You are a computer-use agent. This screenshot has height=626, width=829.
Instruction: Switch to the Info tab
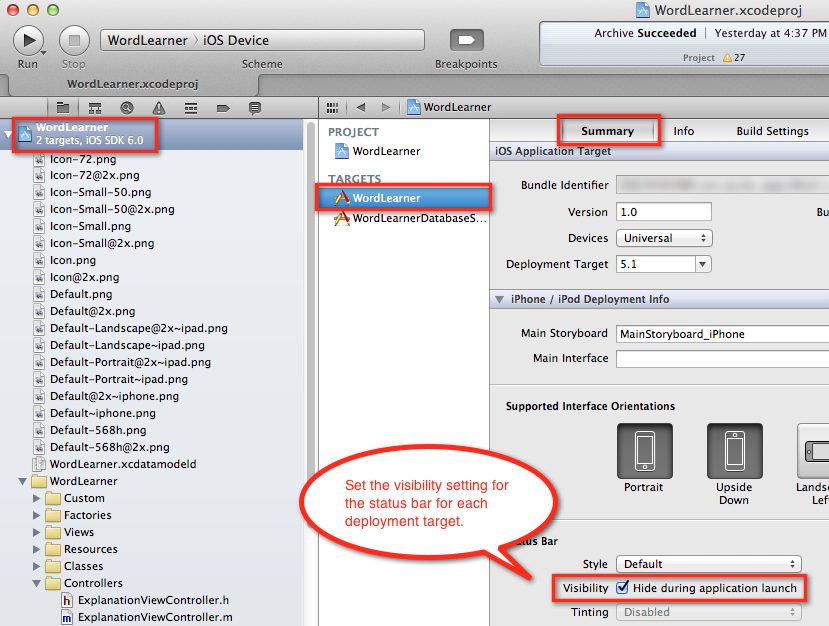point(684,131)
